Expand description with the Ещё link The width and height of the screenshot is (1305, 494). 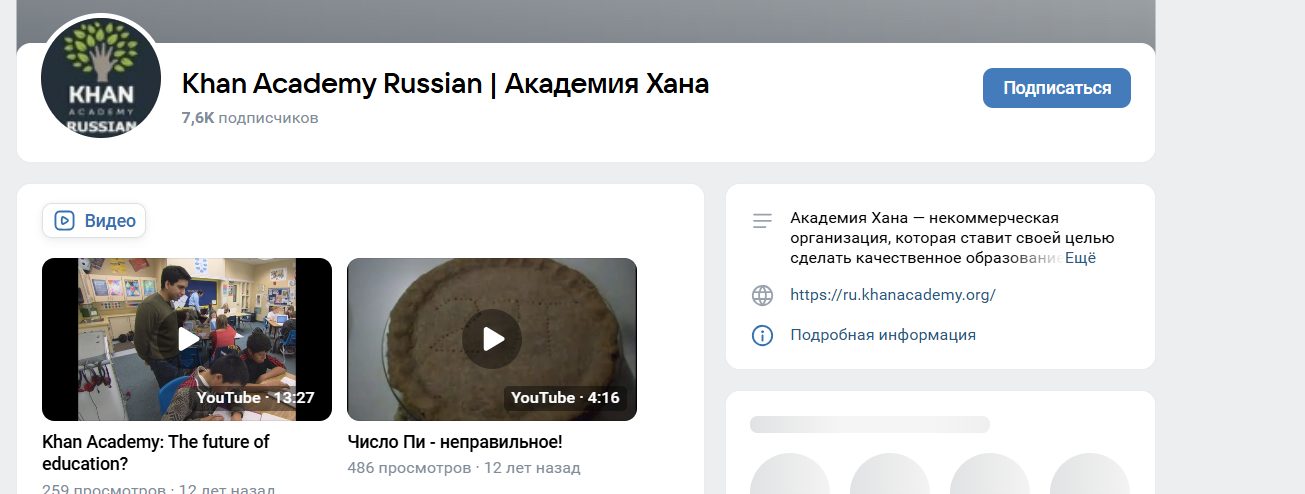tap(1080, 258)
